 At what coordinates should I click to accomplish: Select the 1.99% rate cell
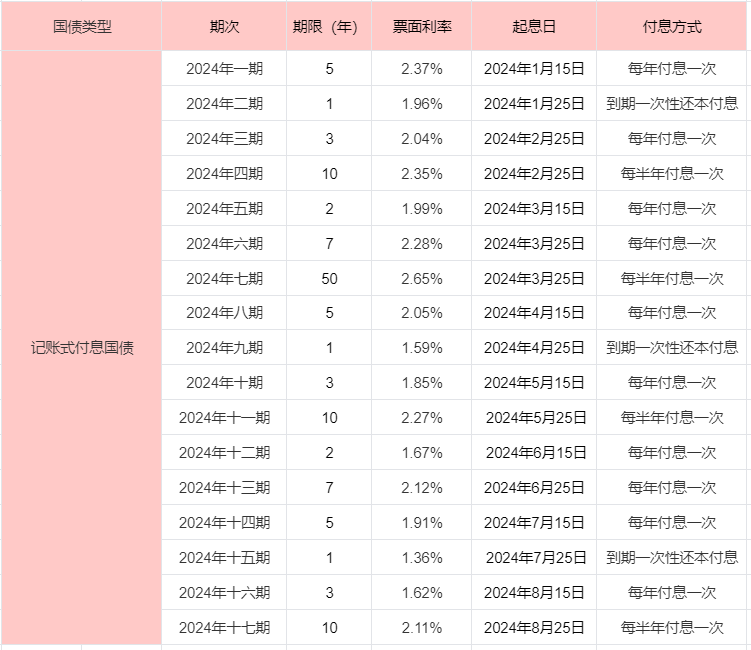[x=421, y=208]
